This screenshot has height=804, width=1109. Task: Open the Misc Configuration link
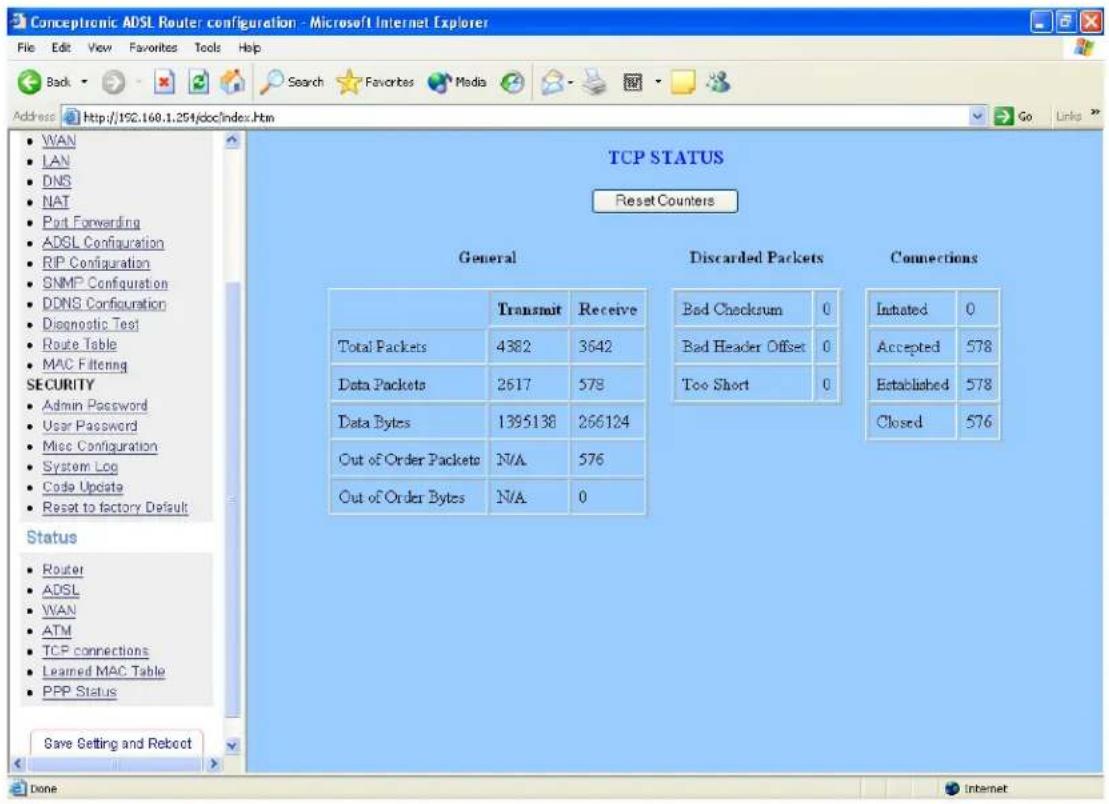pos(100,447)
